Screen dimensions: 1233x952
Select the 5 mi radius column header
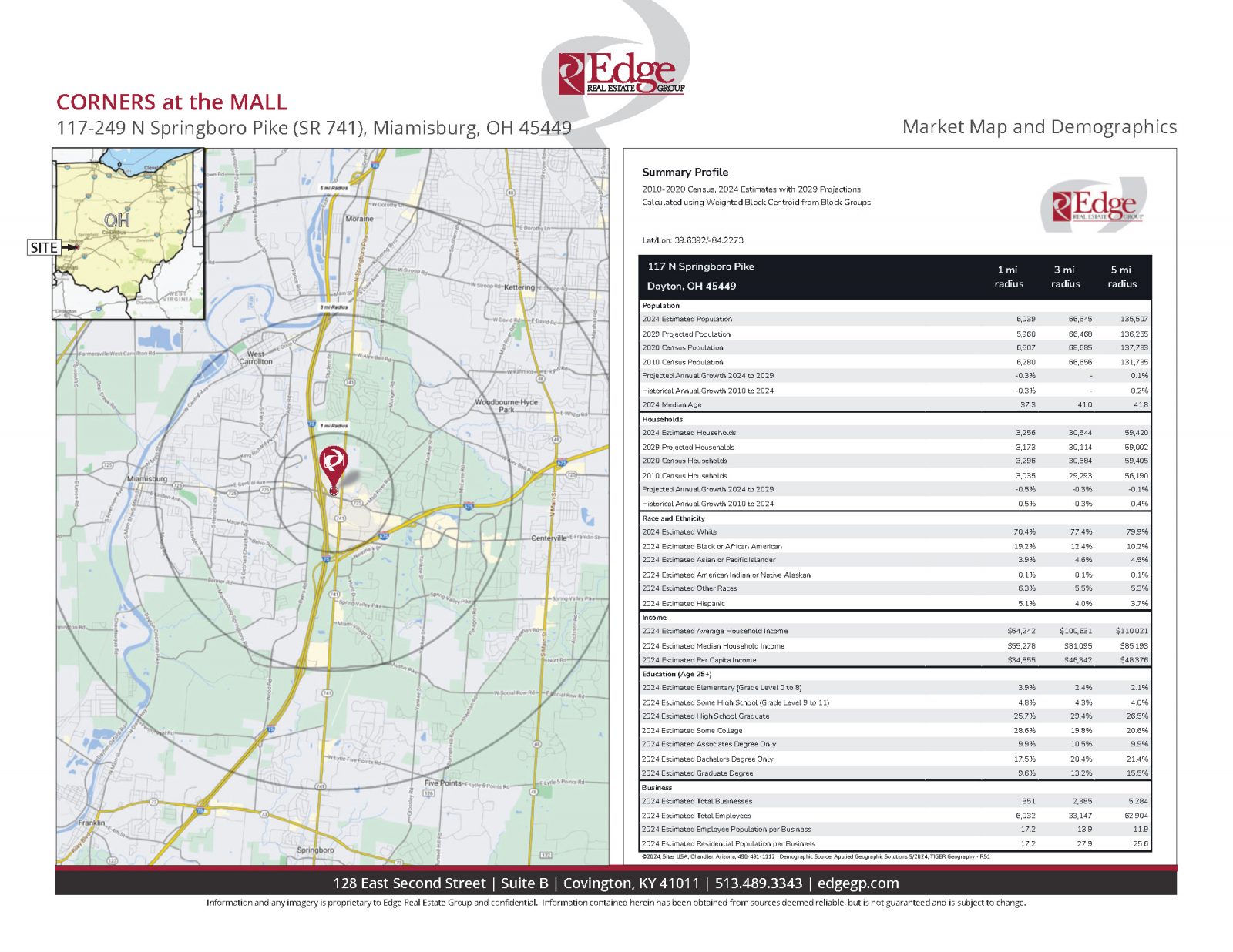tap(1121, 277)
